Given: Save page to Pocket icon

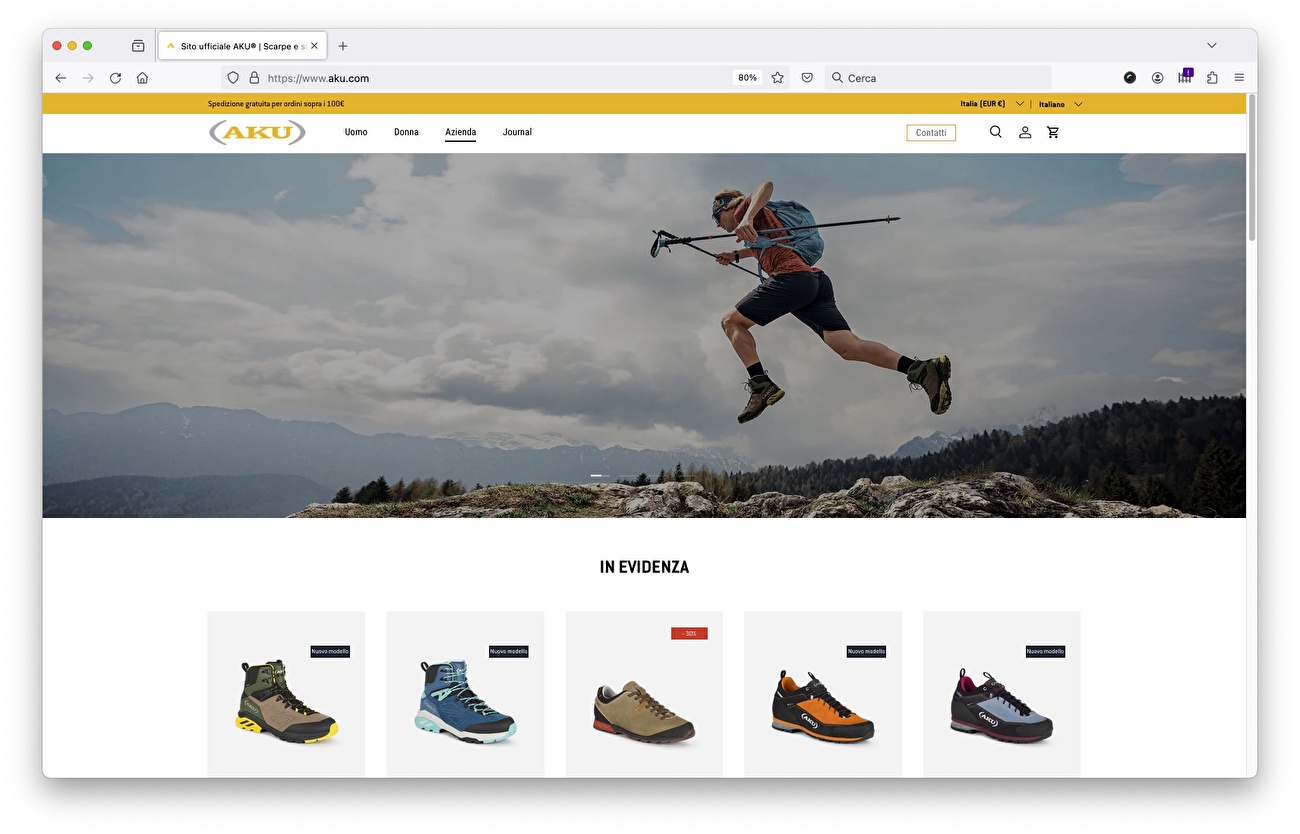Looking at the screenshot, I should (x=807, y=78).
